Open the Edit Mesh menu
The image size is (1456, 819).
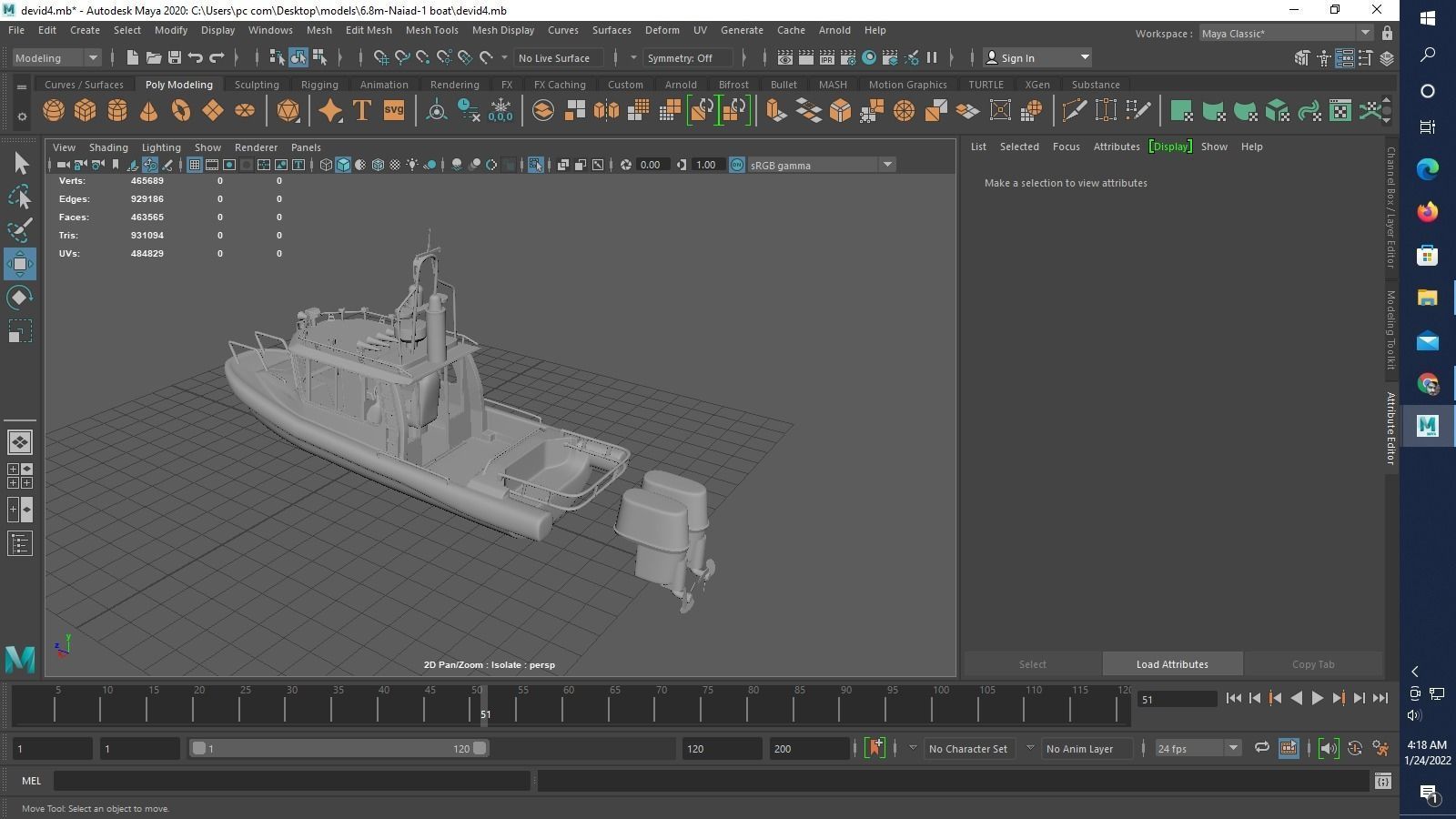tap(369, 30)
